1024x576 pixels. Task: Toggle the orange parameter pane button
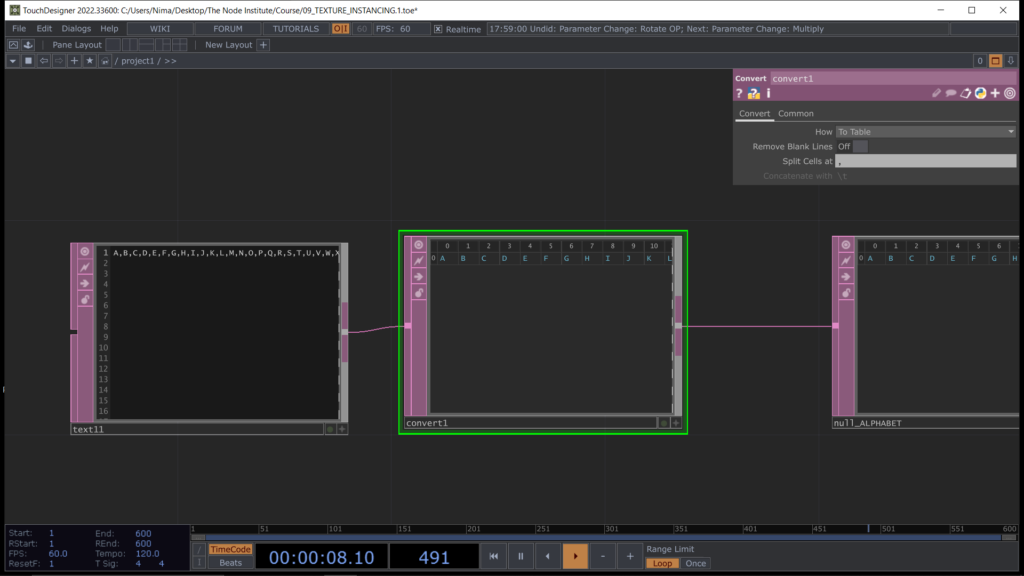(995, 61)
